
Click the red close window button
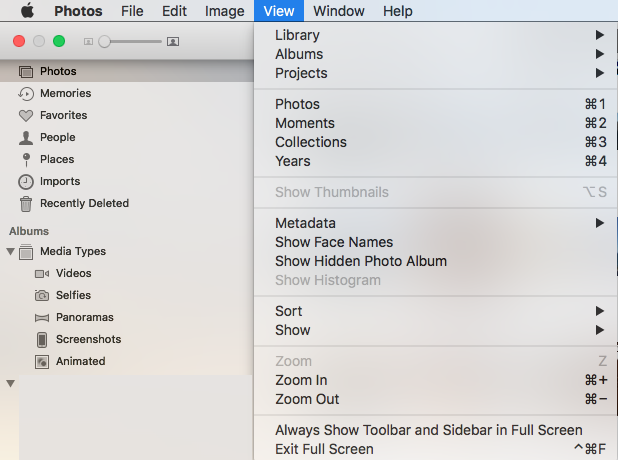point(19,41)
